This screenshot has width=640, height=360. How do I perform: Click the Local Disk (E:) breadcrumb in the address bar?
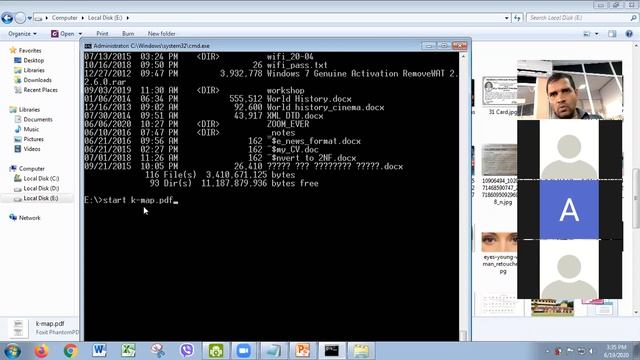[105, 18]
